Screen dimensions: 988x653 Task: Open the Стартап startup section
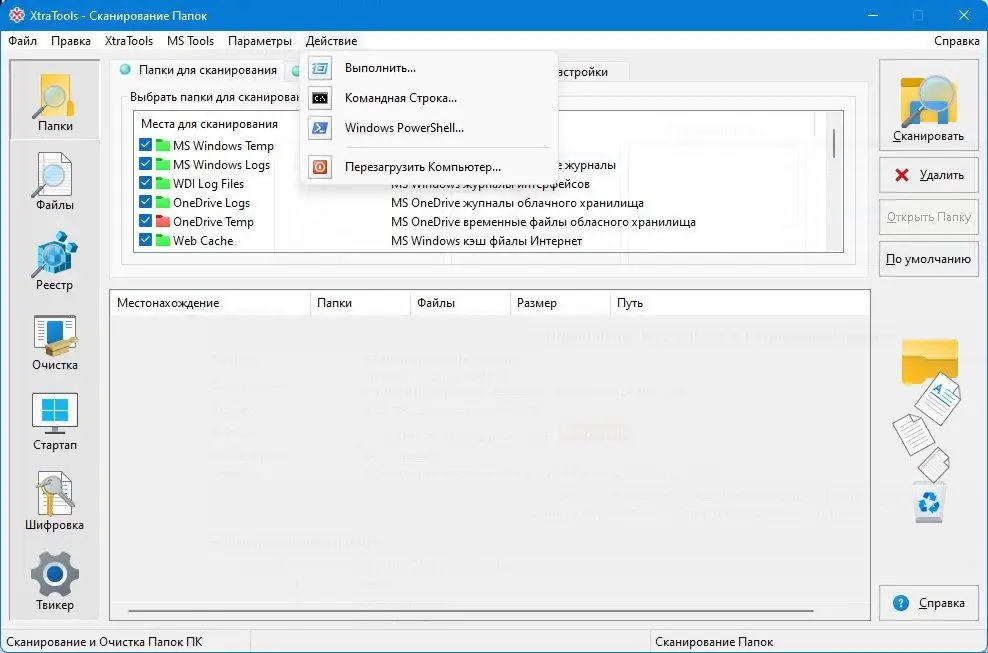click(x=55, y=422)
